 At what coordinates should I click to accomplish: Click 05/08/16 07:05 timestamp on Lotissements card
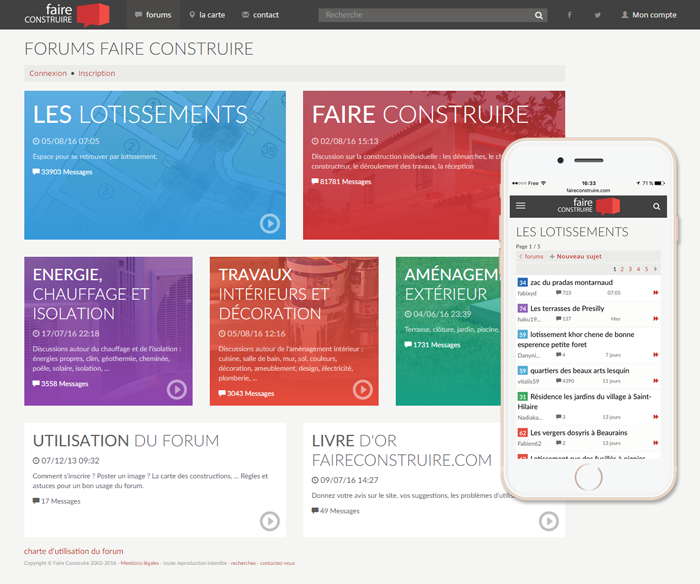[66, 141]
